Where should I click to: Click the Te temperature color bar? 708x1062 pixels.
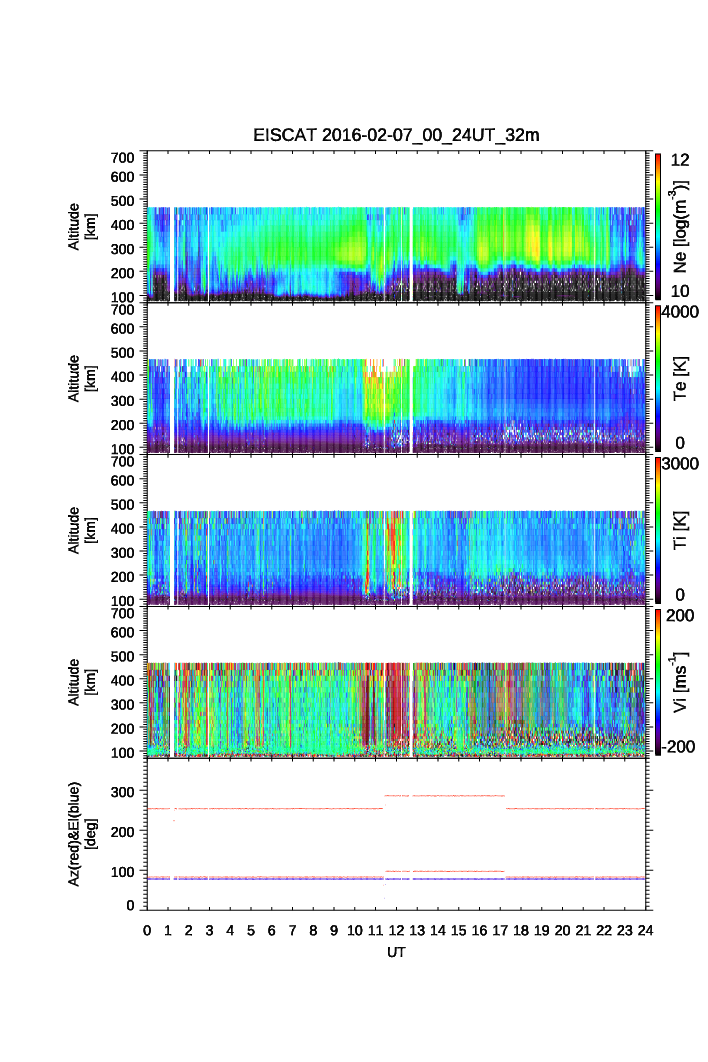(x=658, y=378)
